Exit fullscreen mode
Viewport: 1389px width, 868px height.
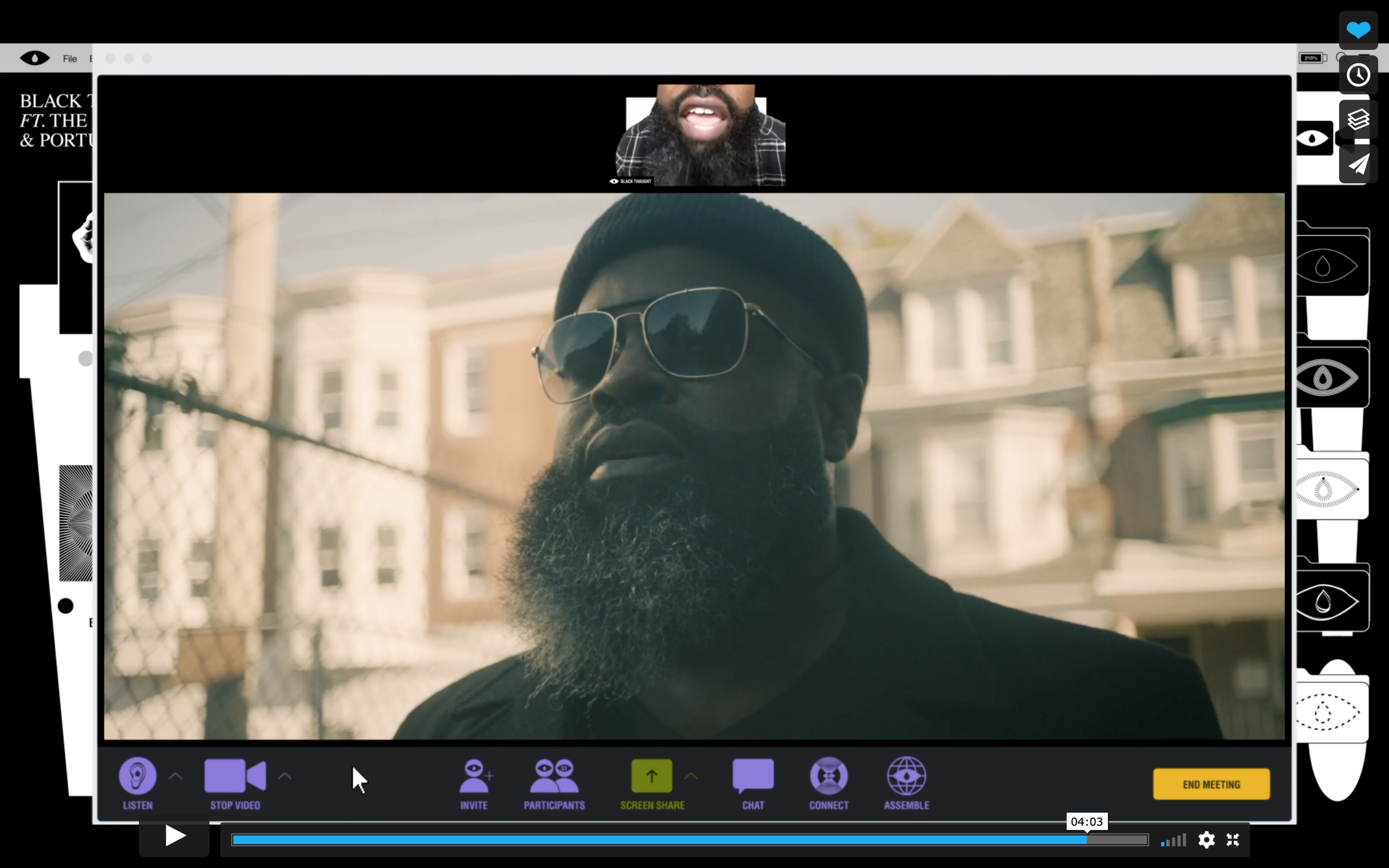[x=1232, y=840]
